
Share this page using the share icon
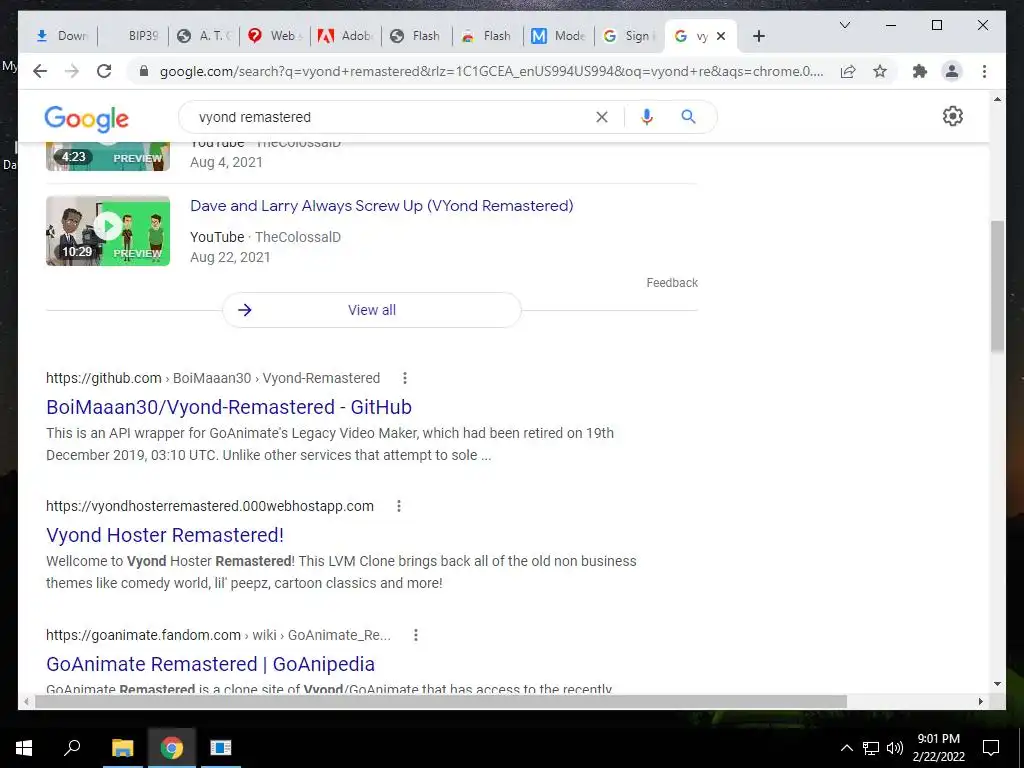pyautogui.click(x=848, y=71)
